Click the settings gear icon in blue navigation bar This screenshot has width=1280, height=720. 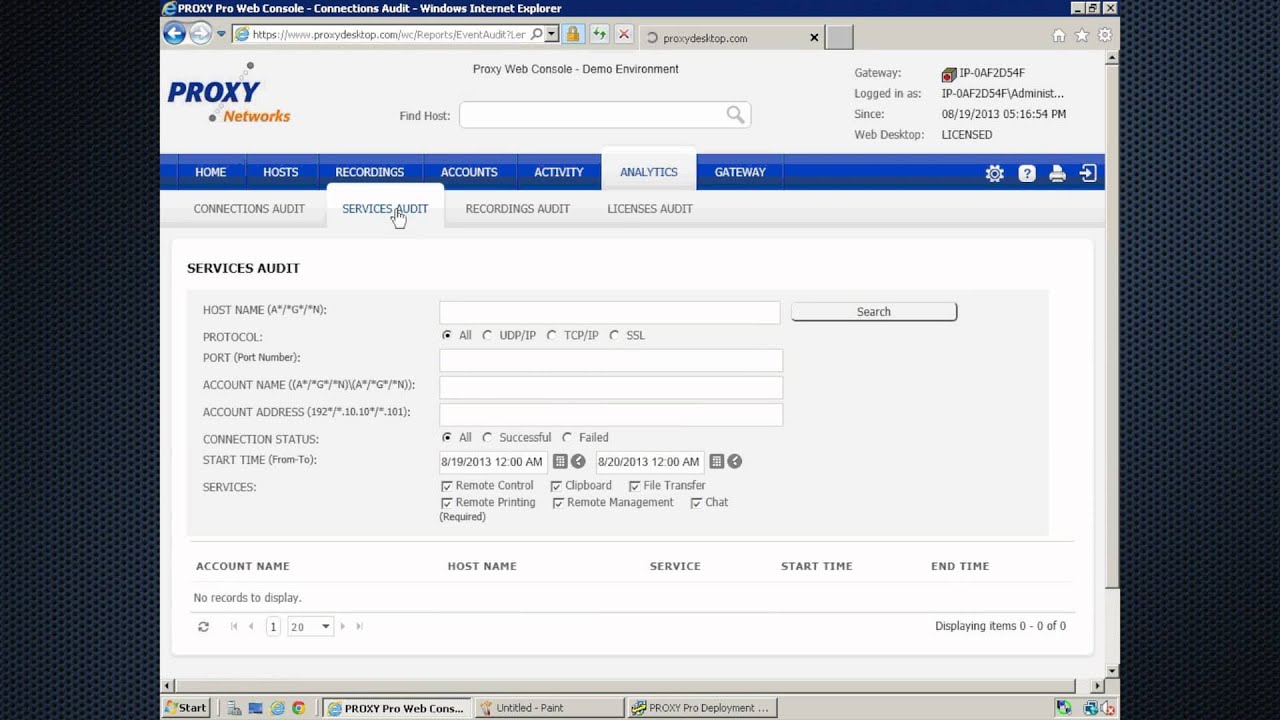pyautogui.click(x=994, y=173)
